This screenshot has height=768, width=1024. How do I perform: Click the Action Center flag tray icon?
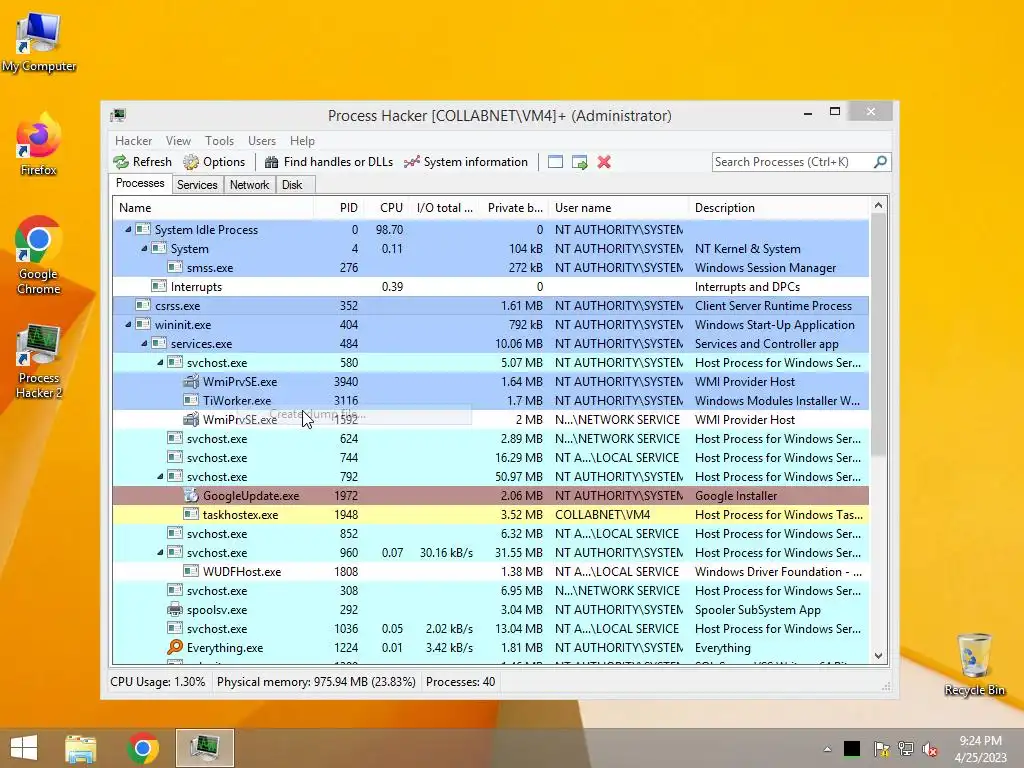pyautogui.click(x=882, y=749)
